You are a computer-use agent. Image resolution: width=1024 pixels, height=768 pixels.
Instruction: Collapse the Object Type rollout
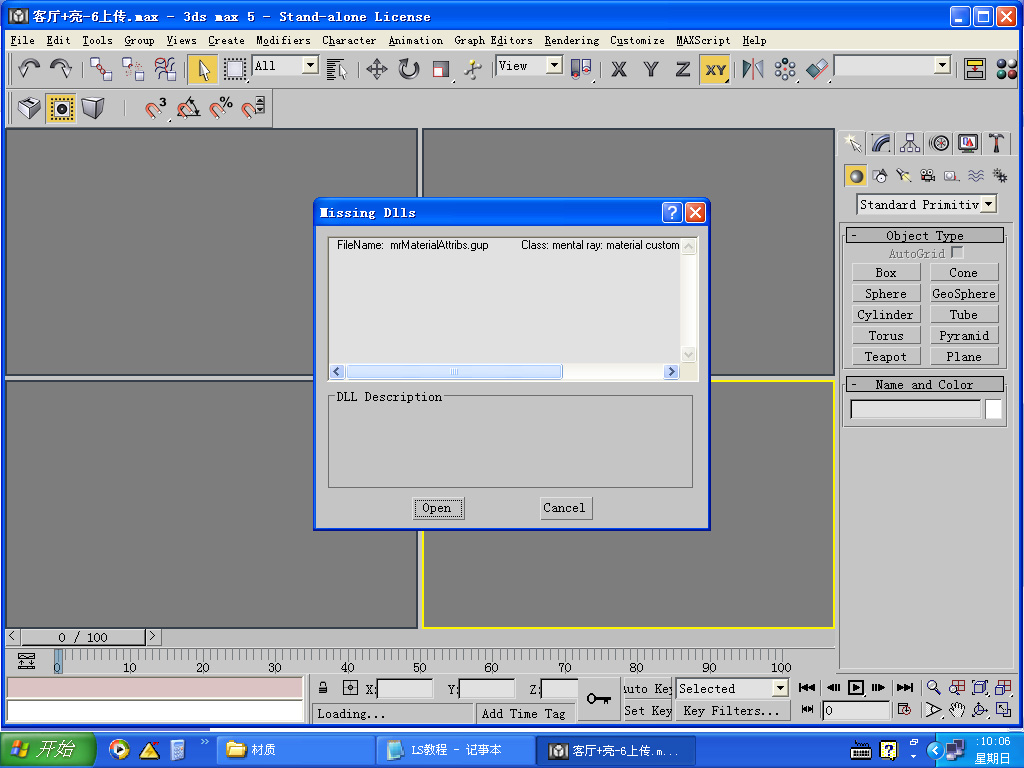[925, 235]
